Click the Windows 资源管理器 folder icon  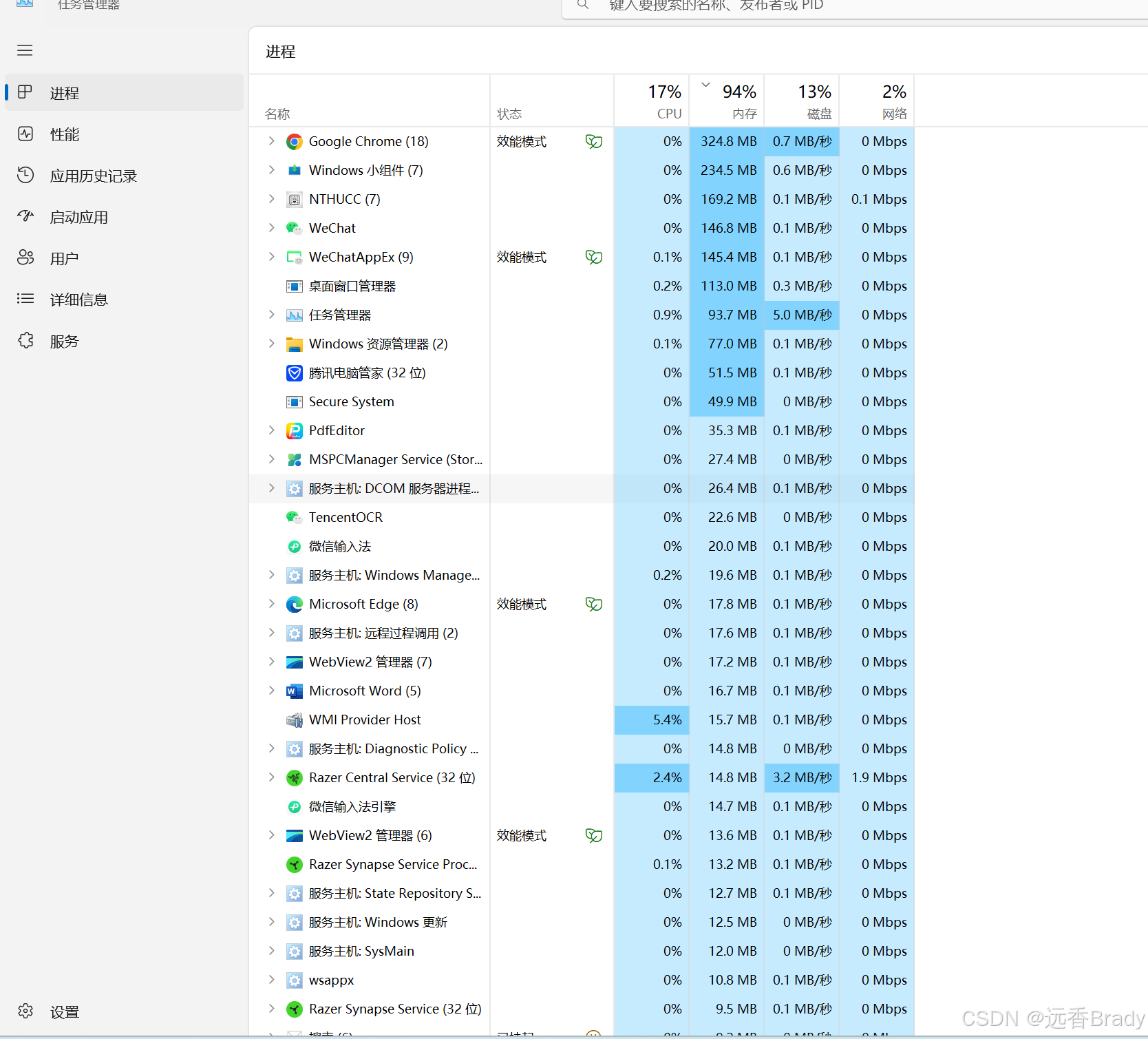[295, 344]
